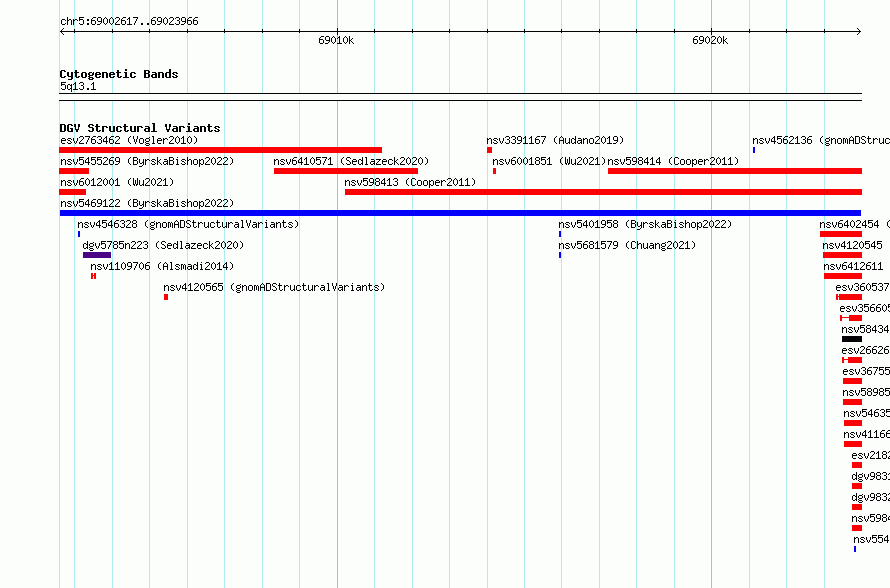Click the 5q13.1 cytogenetic band bar
Viewport: 890px width, 588px height.
(x=460, y=97)
